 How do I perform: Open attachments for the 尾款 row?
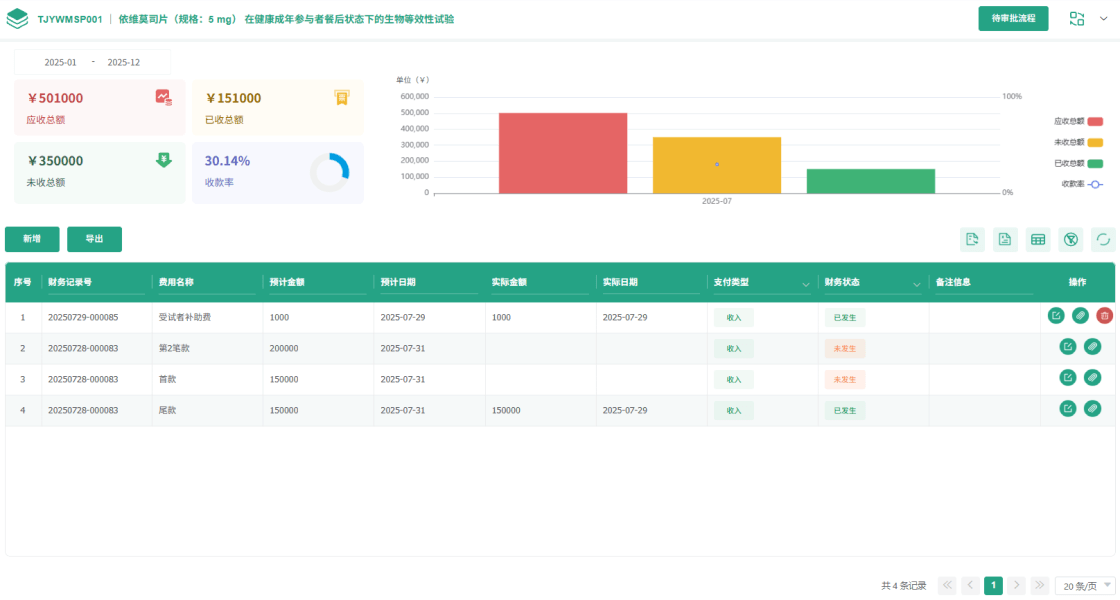[x=1092, y=409]
